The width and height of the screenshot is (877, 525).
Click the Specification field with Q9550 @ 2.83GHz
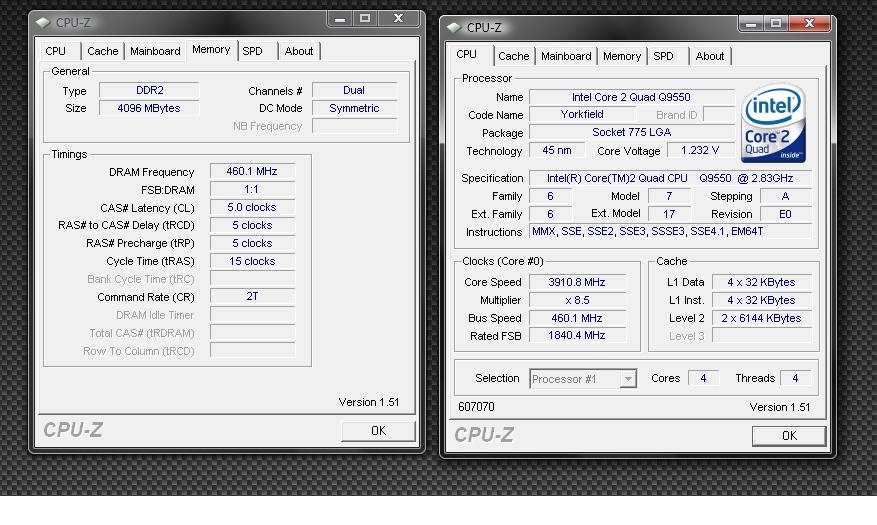(x=670, y=178)
